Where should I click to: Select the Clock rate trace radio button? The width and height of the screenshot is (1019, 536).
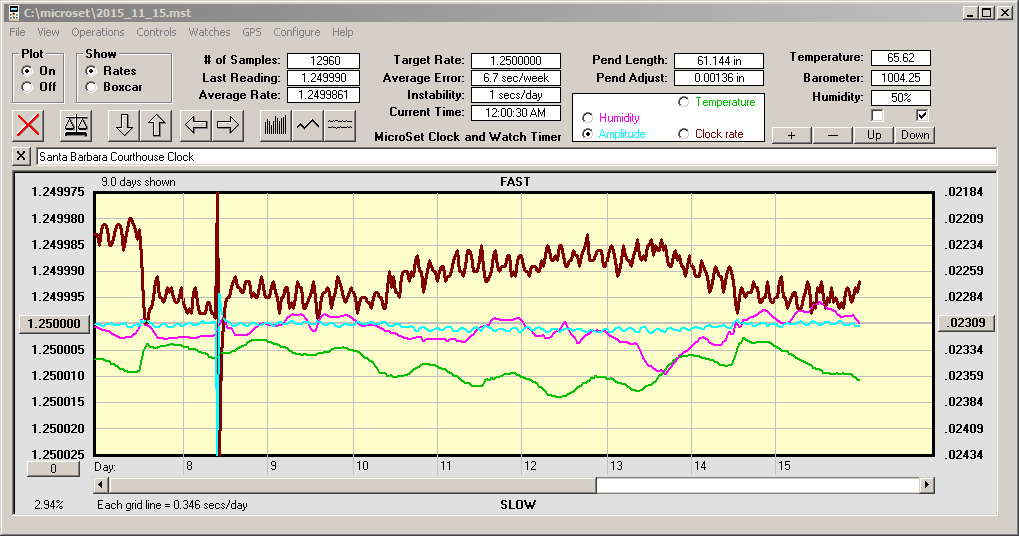coord(684,134)
